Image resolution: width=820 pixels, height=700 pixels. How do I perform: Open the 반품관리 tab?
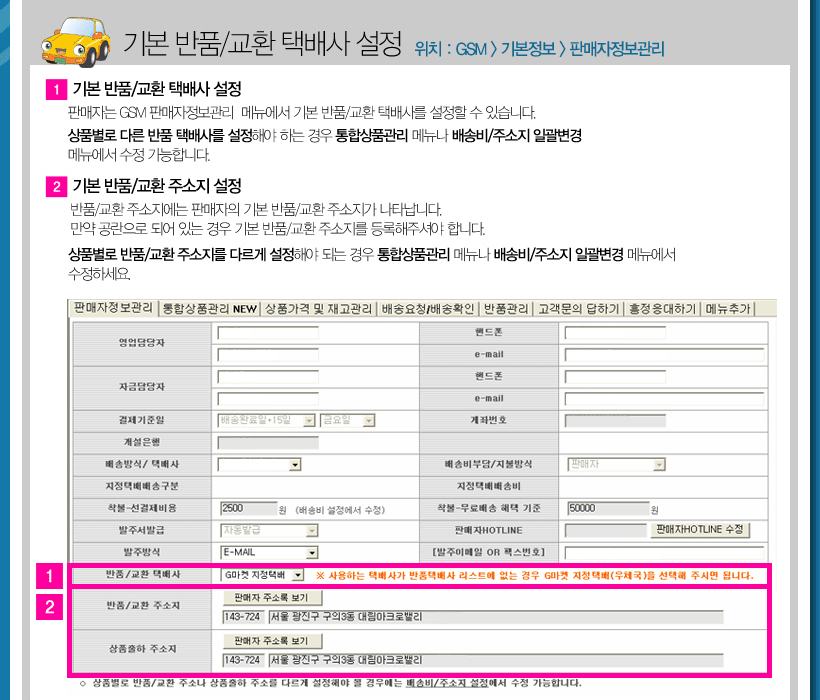coord(506,309)
